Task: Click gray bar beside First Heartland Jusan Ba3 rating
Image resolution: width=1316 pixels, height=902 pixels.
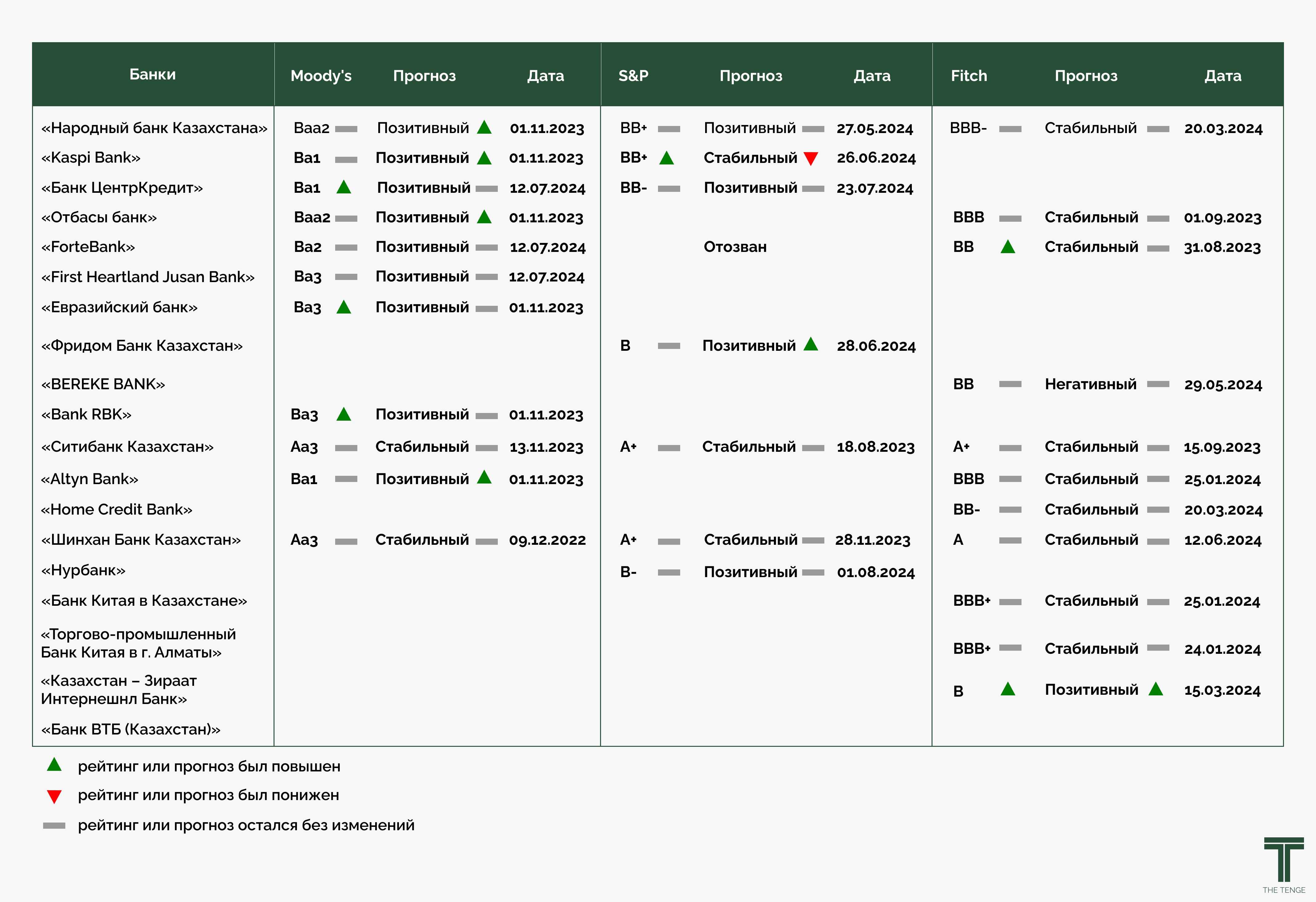Action: (346, 277)
